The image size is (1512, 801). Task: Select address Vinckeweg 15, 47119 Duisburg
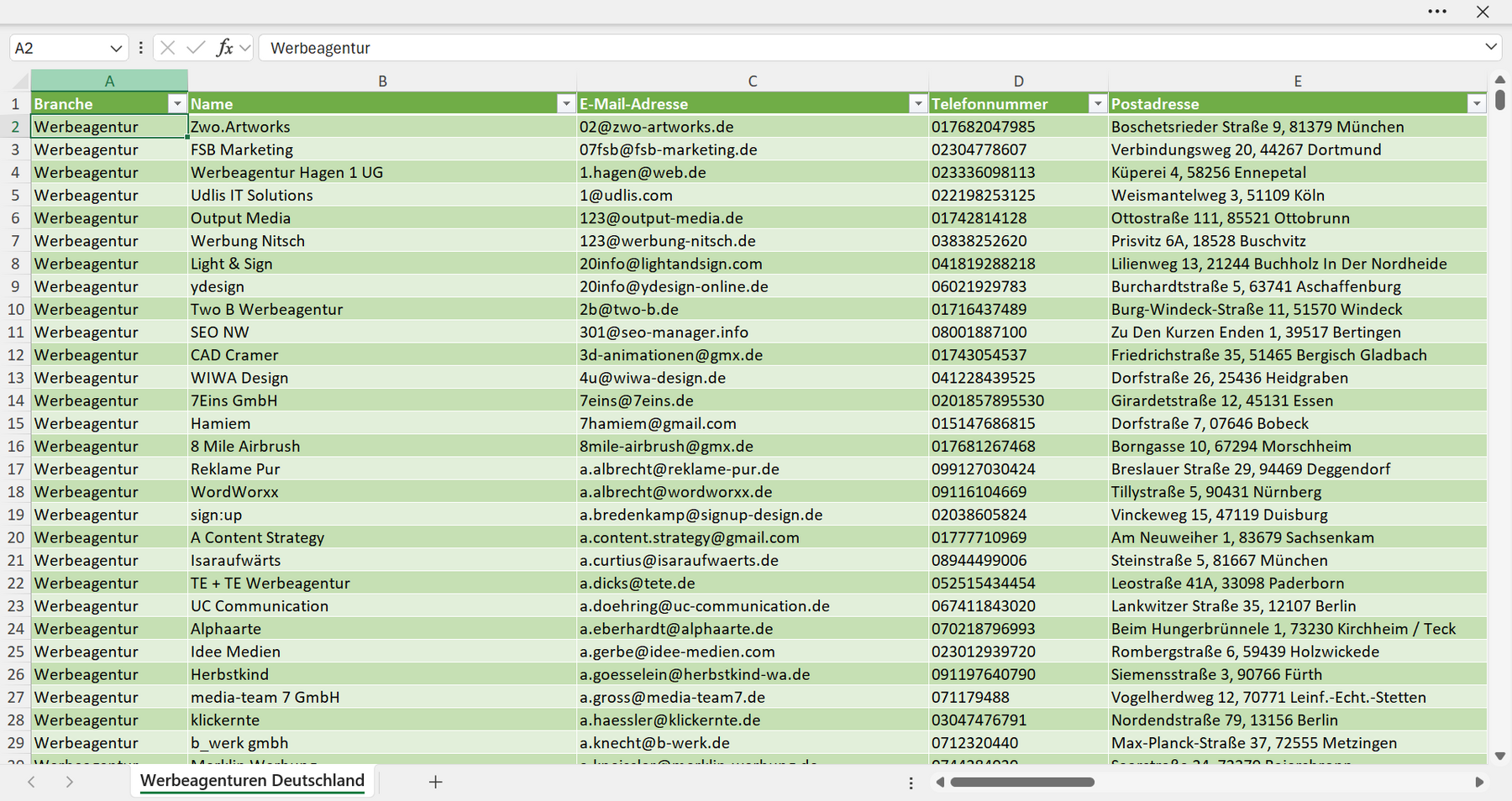[1298, 515]
